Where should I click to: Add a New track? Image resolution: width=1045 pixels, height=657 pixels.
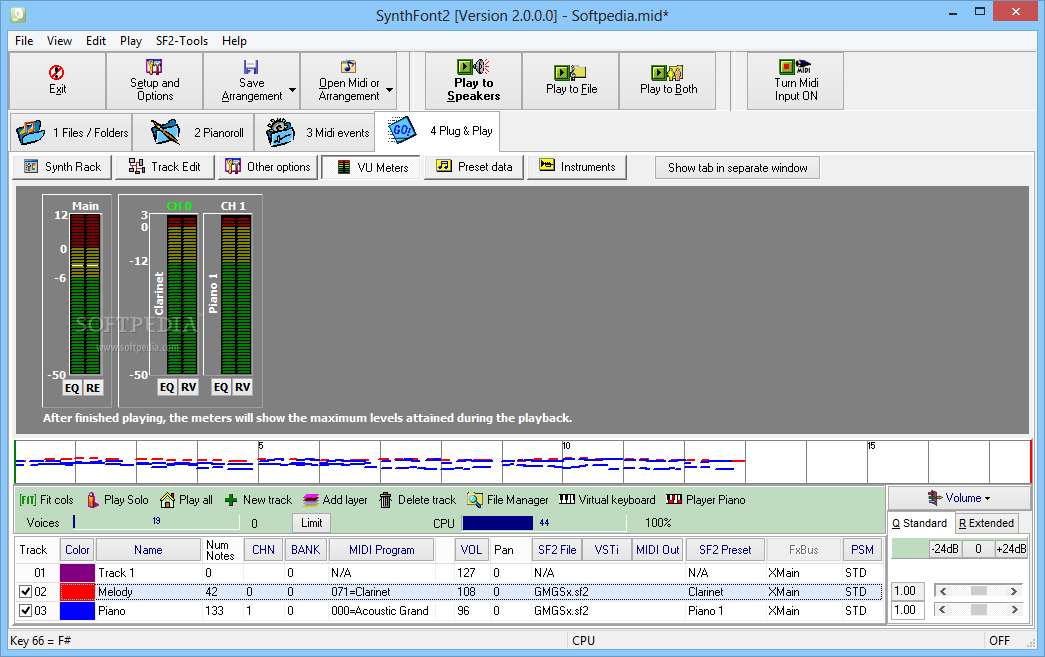pos(259,500)
